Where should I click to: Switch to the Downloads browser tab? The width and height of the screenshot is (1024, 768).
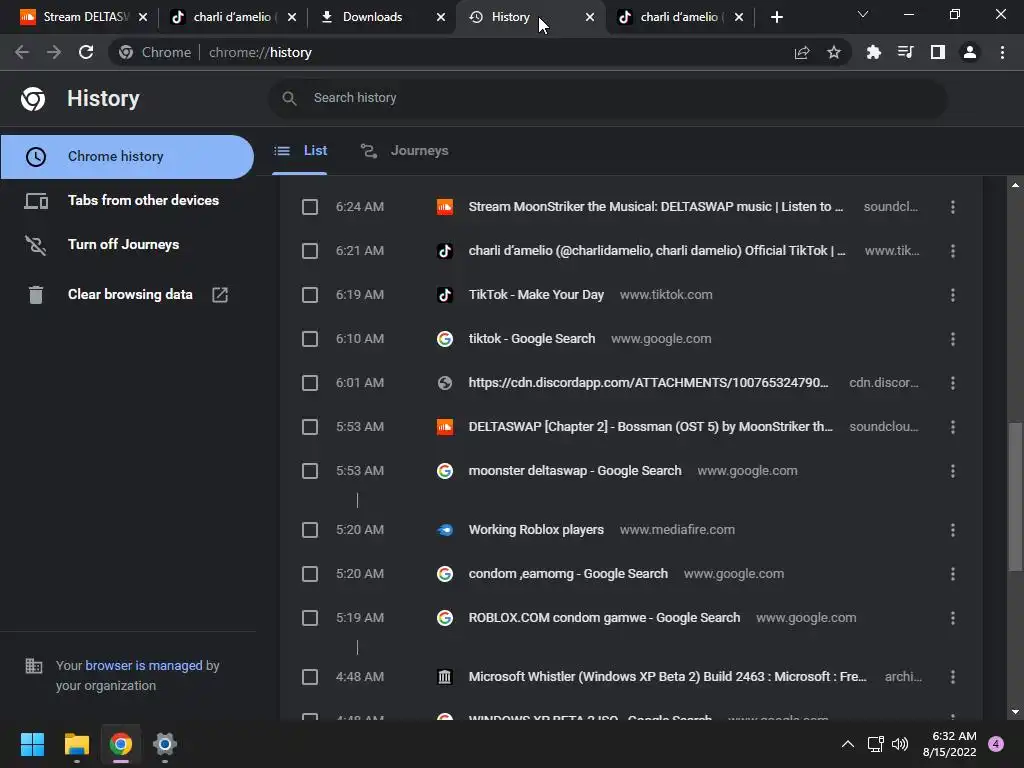(383, 18)
